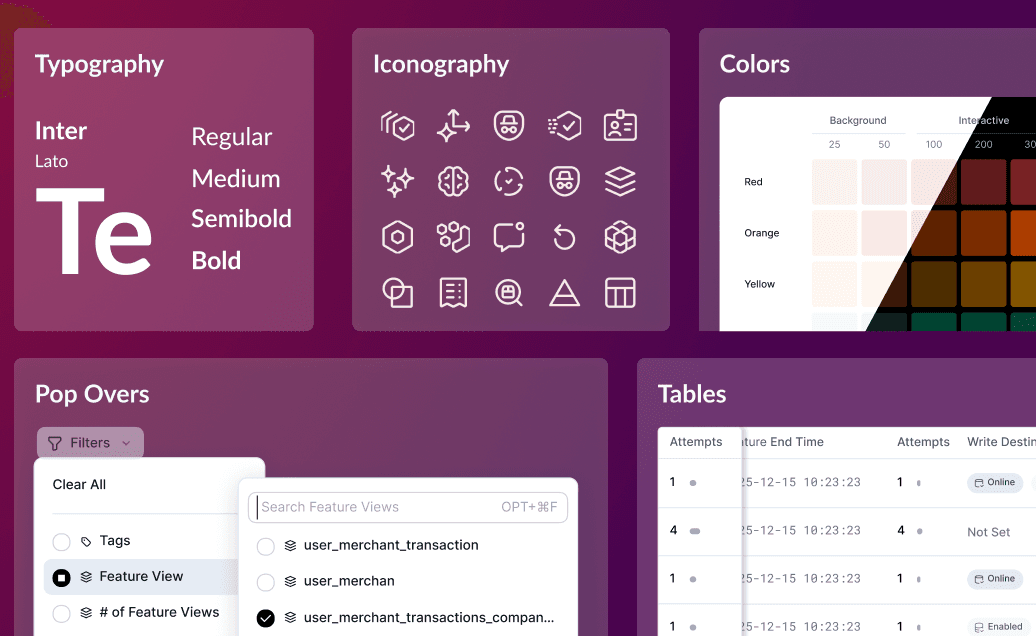This screenshot has width=1036, height=636.
Task: Click Clear All in filter popover
Action: coord(79,484)
